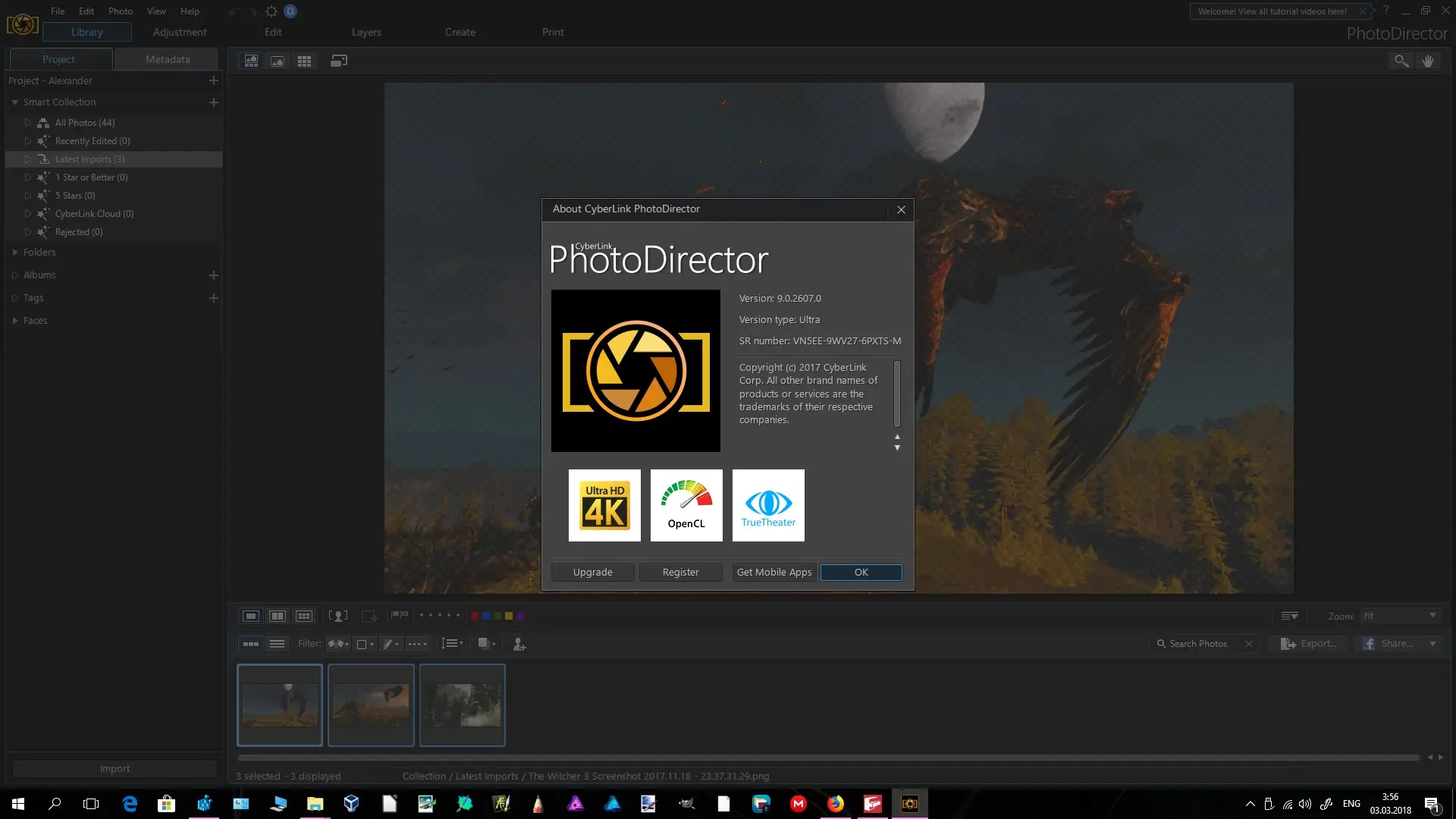
Task: Switch viewer to compare two photos
Action: click(x=278, y=616)
